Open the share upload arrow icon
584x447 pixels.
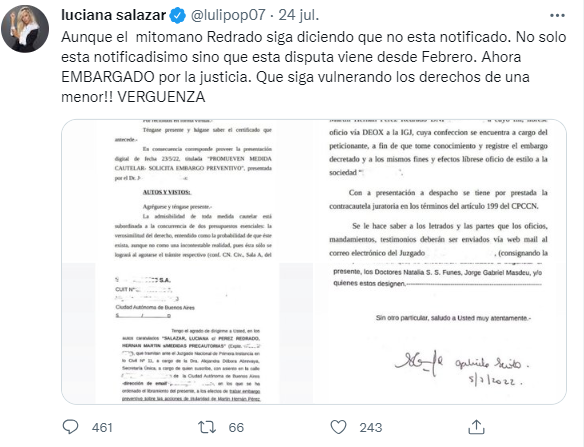point(476,427)
